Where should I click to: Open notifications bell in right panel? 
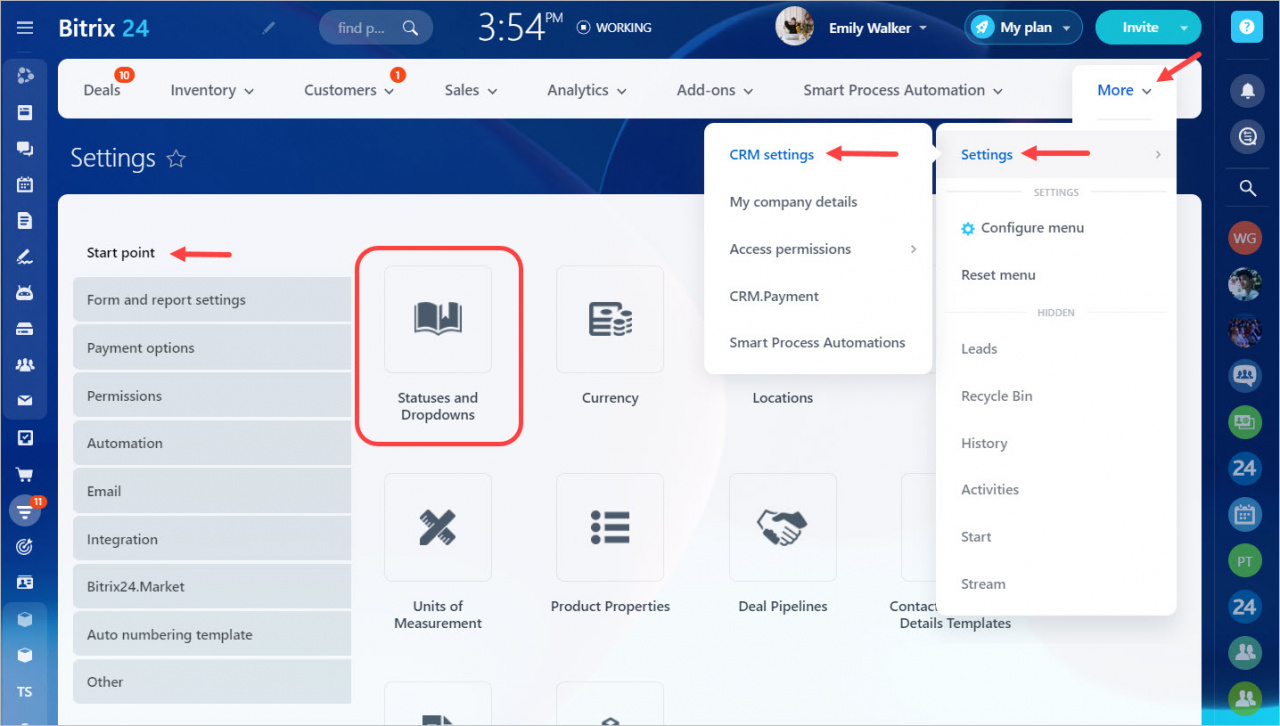point(1246,91)
